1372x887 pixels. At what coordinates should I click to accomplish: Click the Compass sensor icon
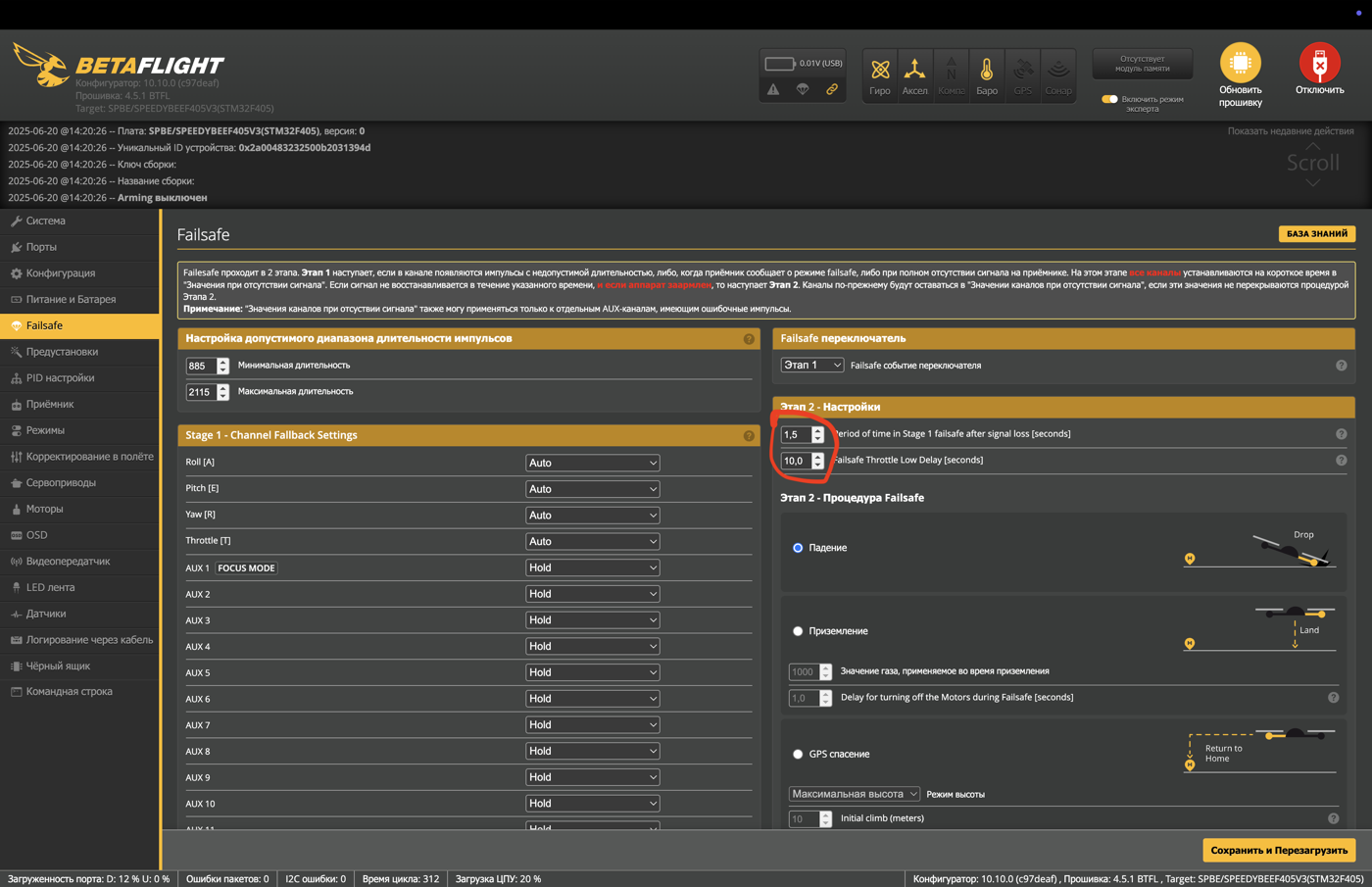click(951, 74)
